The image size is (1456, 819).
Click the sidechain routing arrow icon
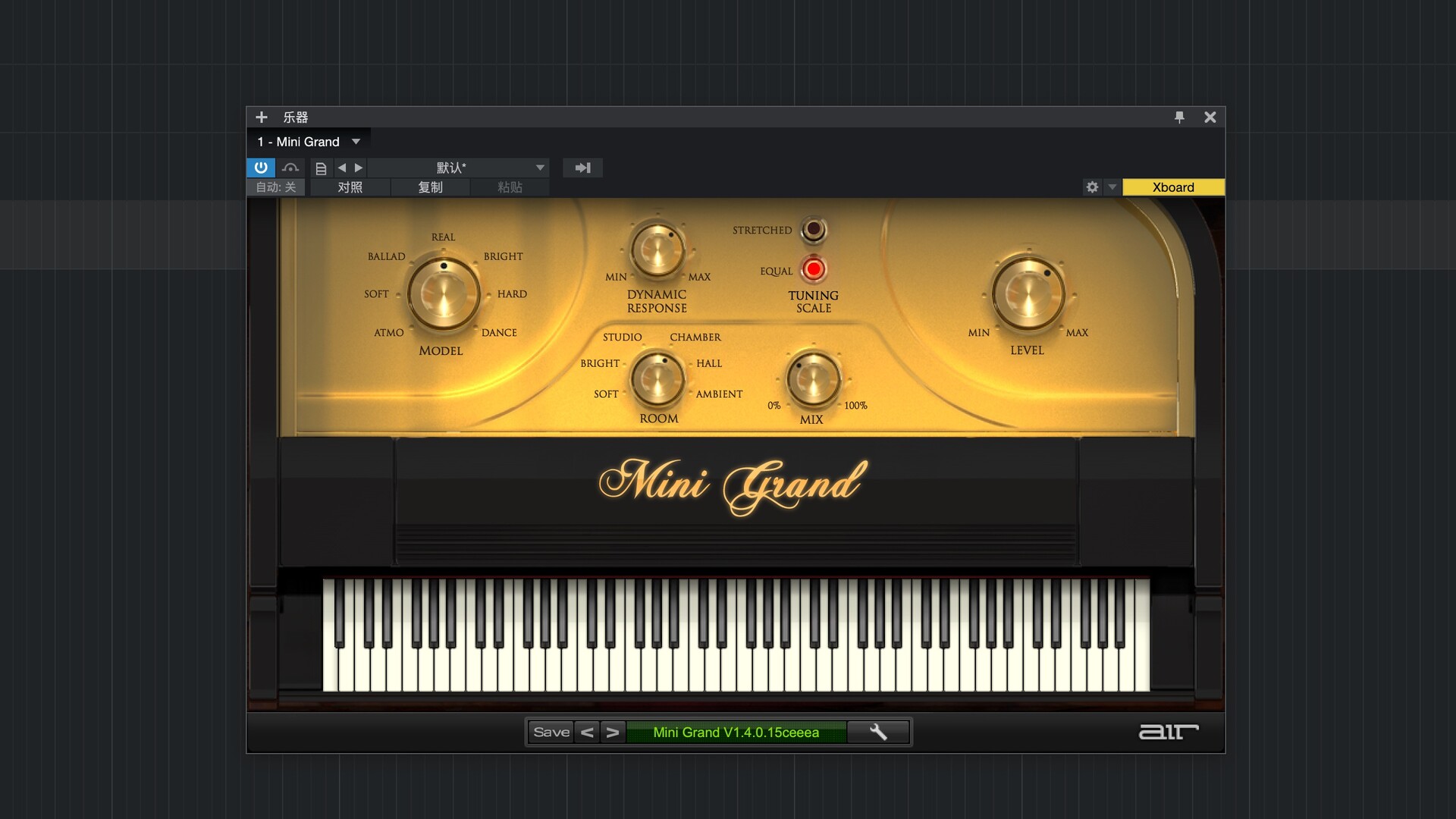582,168
